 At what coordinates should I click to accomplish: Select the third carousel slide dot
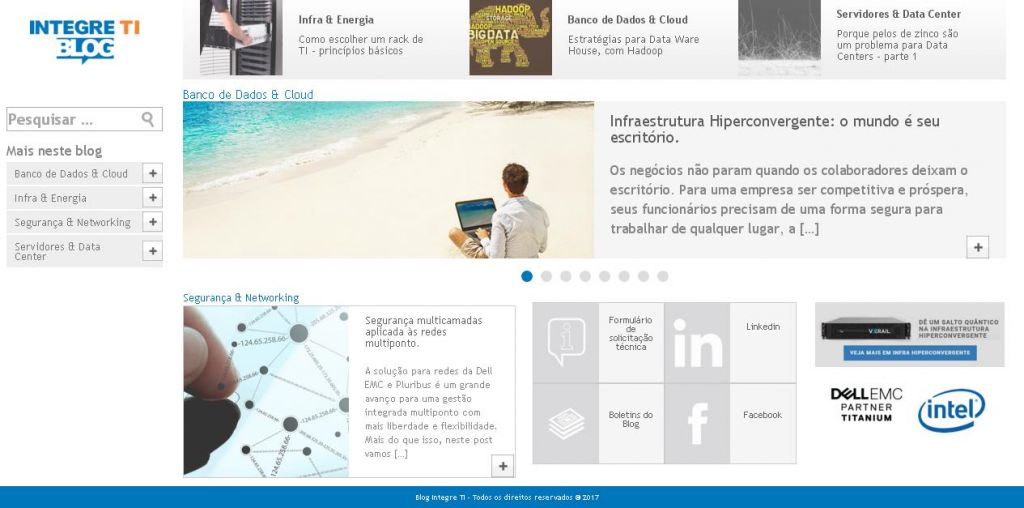coord(566,276)
